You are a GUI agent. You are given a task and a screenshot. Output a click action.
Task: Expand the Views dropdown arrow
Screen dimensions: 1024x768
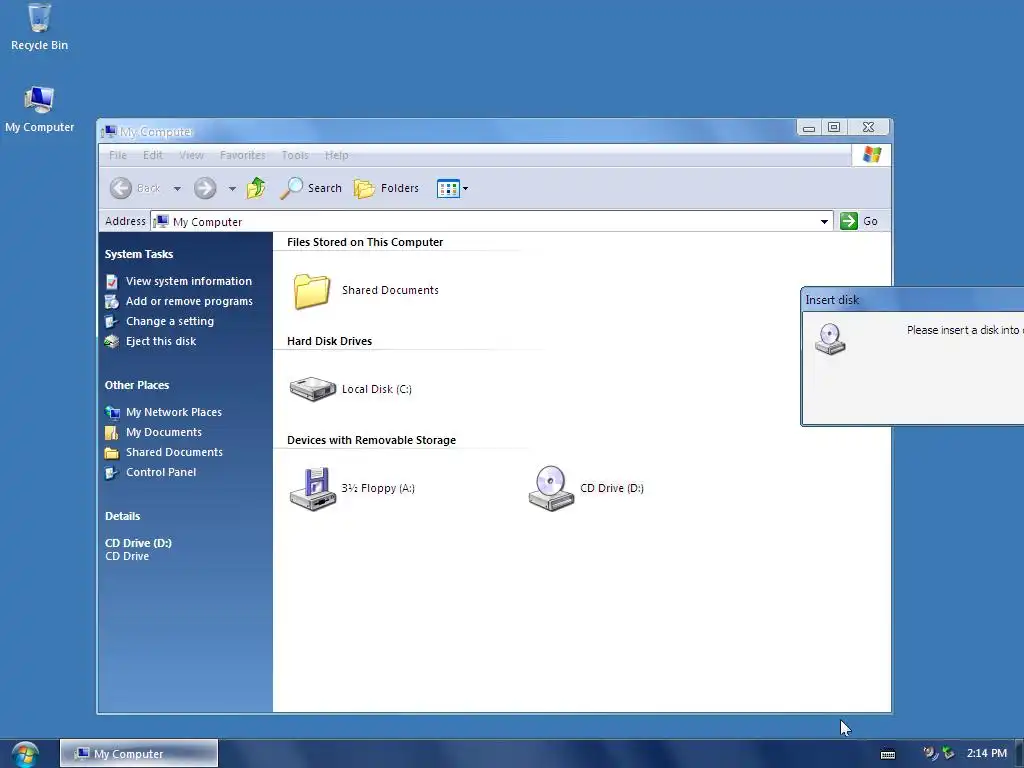pos(465,189)
